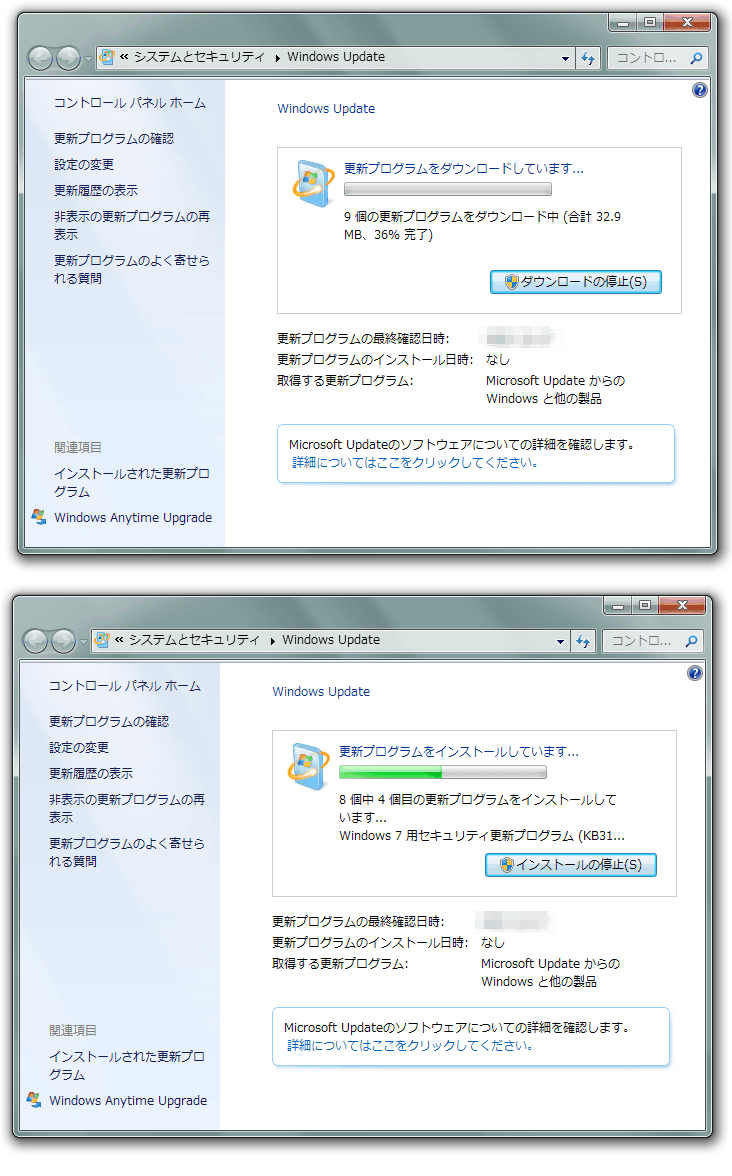Open 設定の変更 in bottom window
The image size is (732, 1176).
point(79,747)
